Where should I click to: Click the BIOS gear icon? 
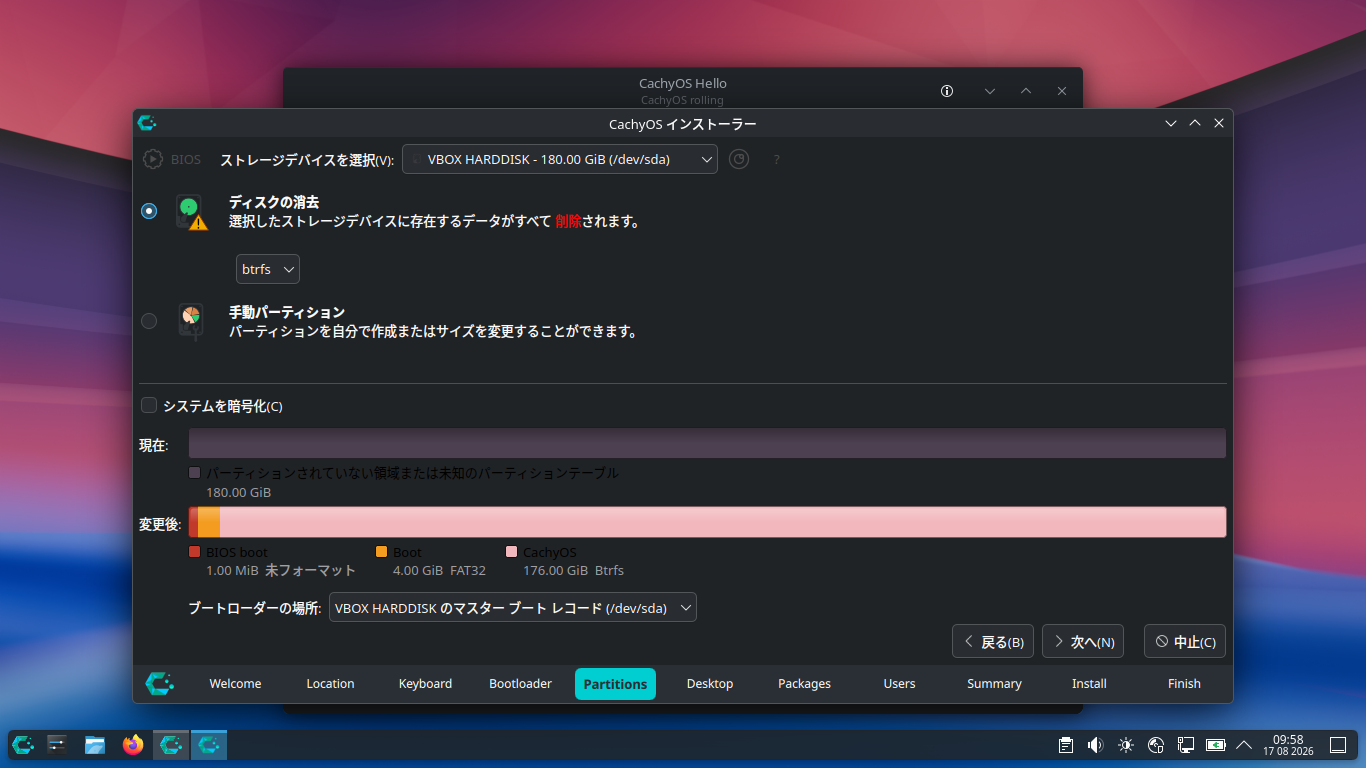click(x=153, y=159)
